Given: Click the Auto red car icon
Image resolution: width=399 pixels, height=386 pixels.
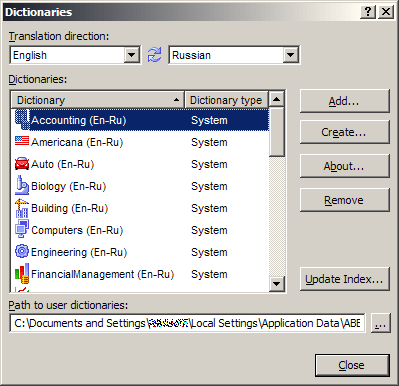Looking at the screenshot, I should coord(22,163).
